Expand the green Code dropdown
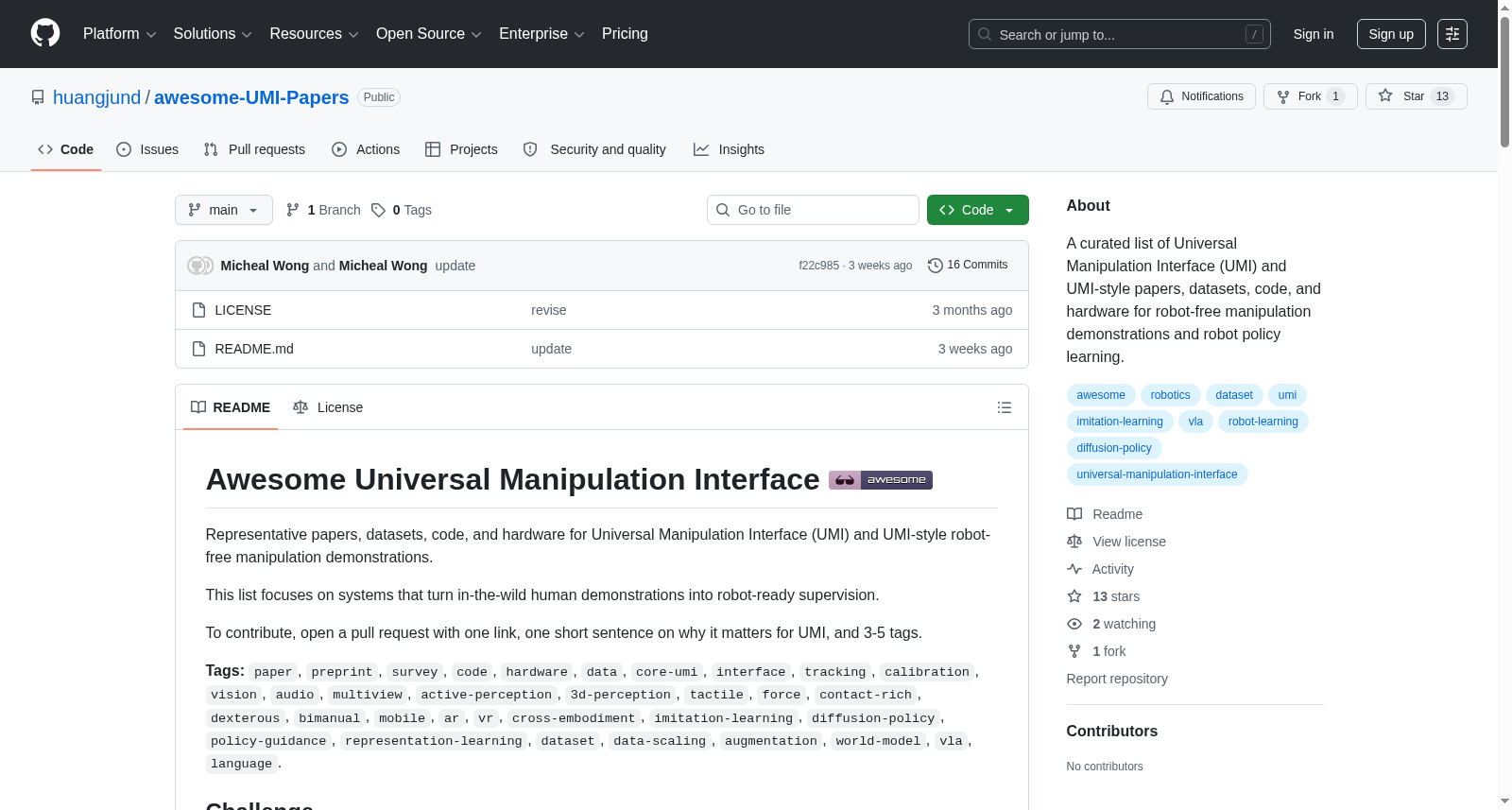This screenshot has width=1512, height=810. [x=977, y=210]
